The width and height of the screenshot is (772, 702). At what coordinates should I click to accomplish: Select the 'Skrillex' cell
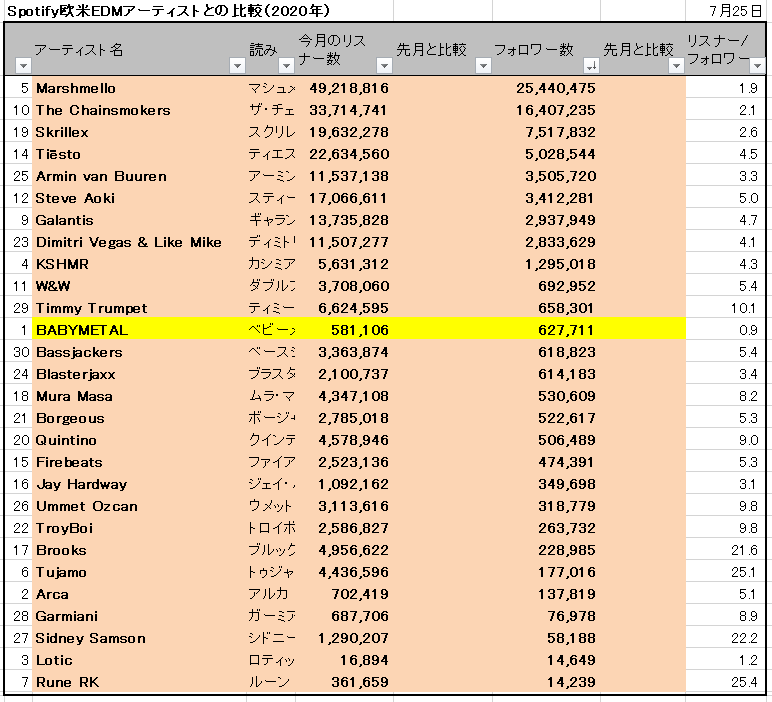(x=139, y=132)
